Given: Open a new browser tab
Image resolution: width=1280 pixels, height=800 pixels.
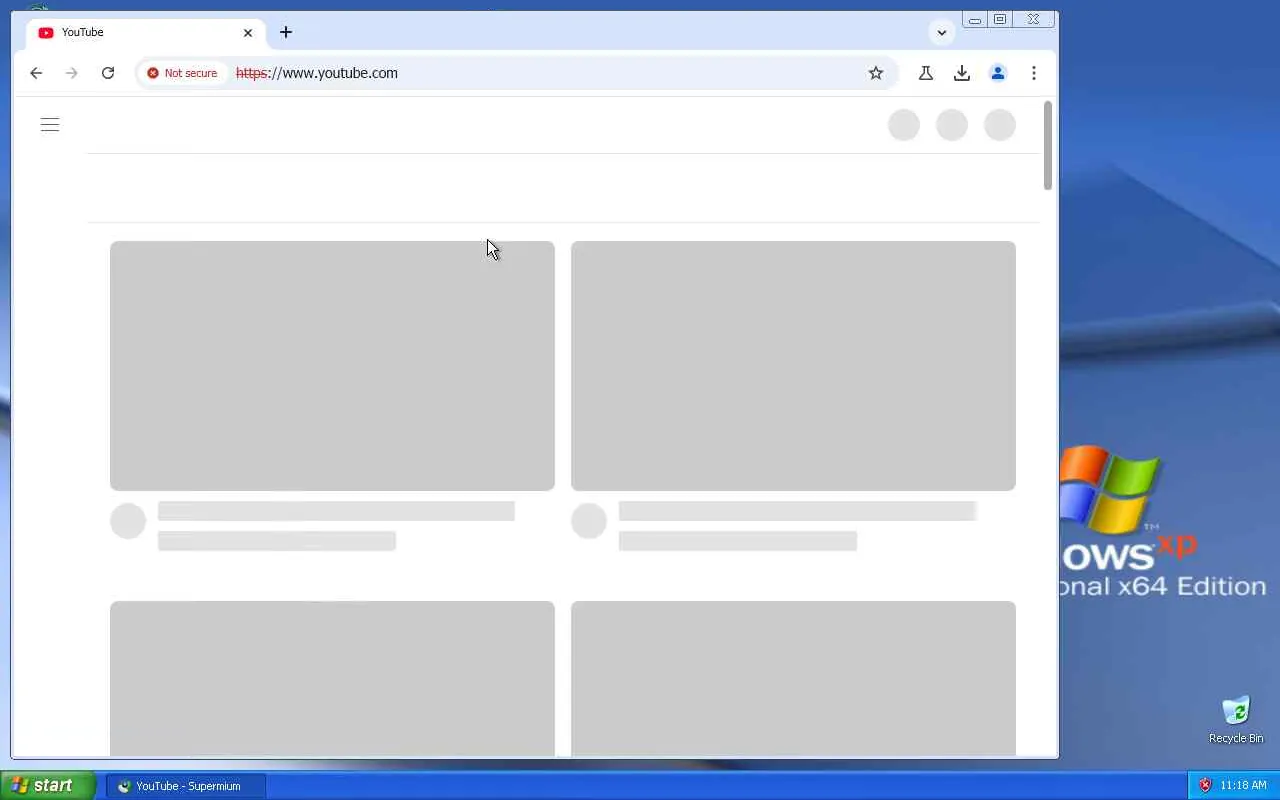Looking at the screenshot, I should 286,32.
